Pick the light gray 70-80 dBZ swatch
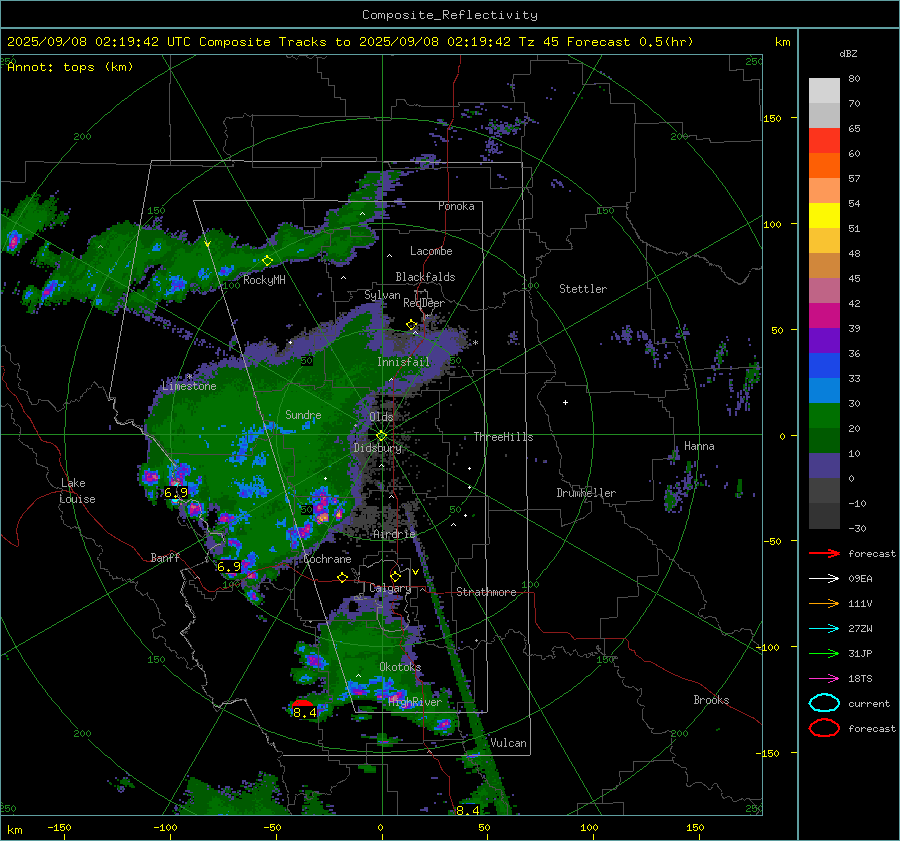Viewport: 900px width, 841px height. click(x=824, y=91)
